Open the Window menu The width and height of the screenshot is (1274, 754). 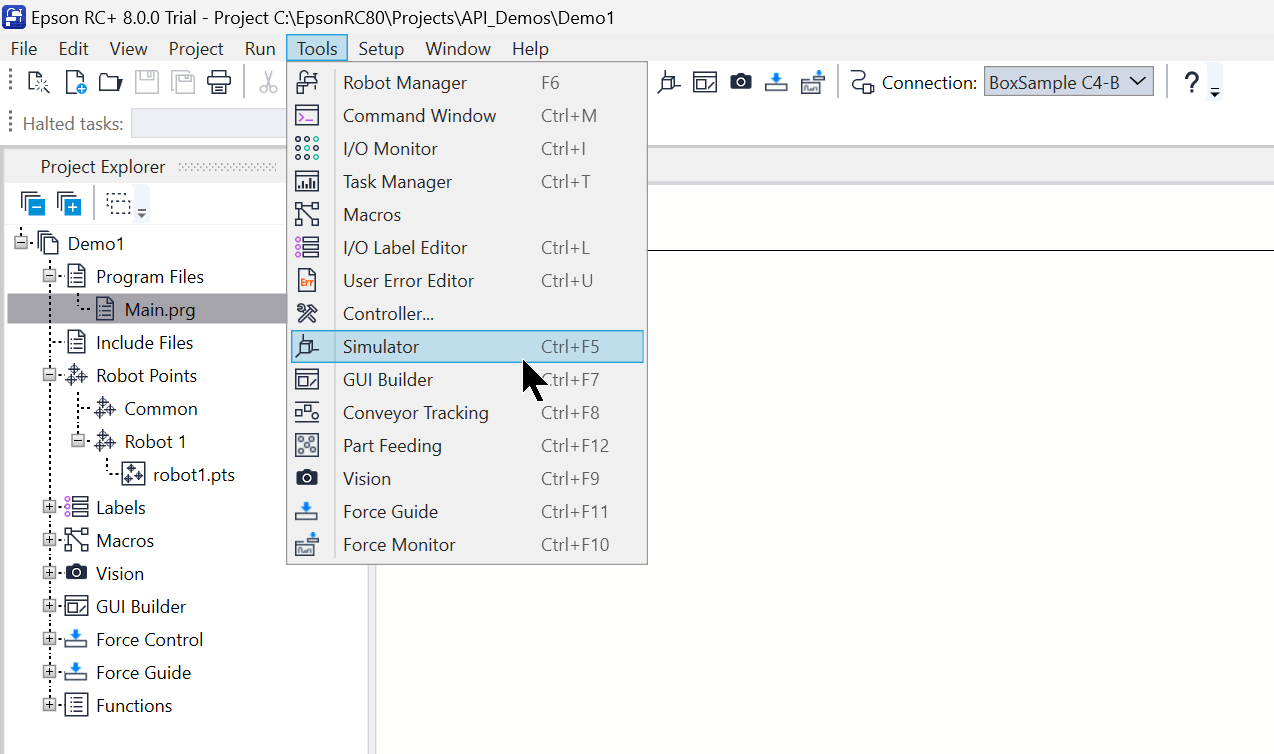tap(458, 49)
